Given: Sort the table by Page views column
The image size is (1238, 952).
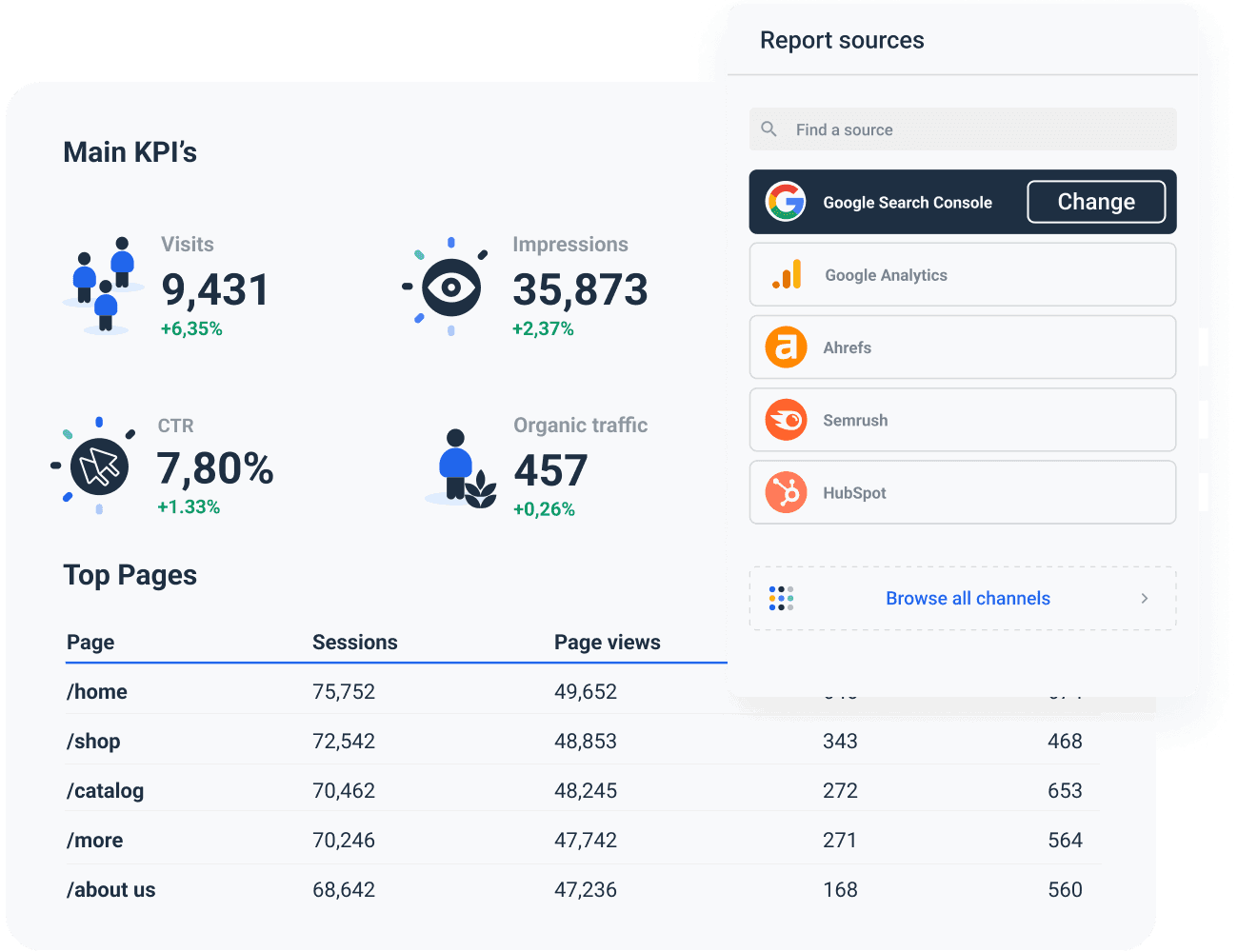Looking at the screenshot, I should click(x=607, y=642).
